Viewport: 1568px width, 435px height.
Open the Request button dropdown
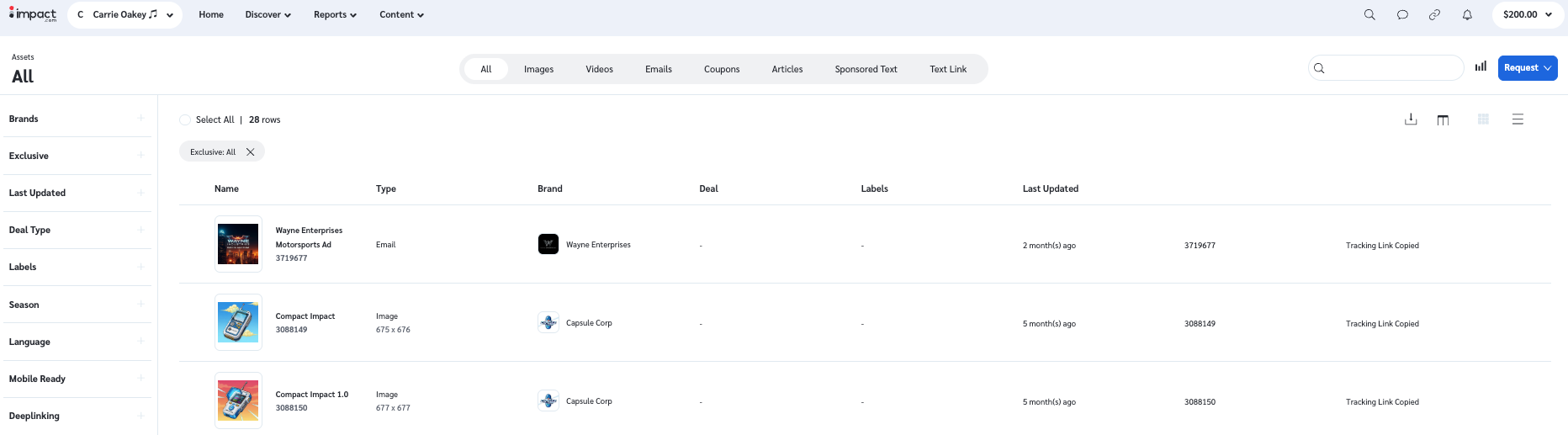pos(1527,68)
